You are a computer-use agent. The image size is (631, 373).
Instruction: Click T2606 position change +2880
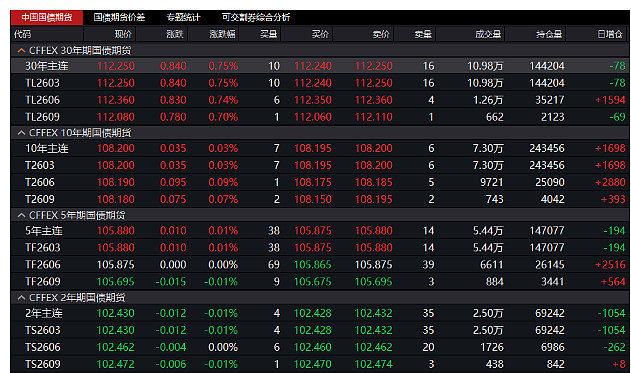pos(610,182)
